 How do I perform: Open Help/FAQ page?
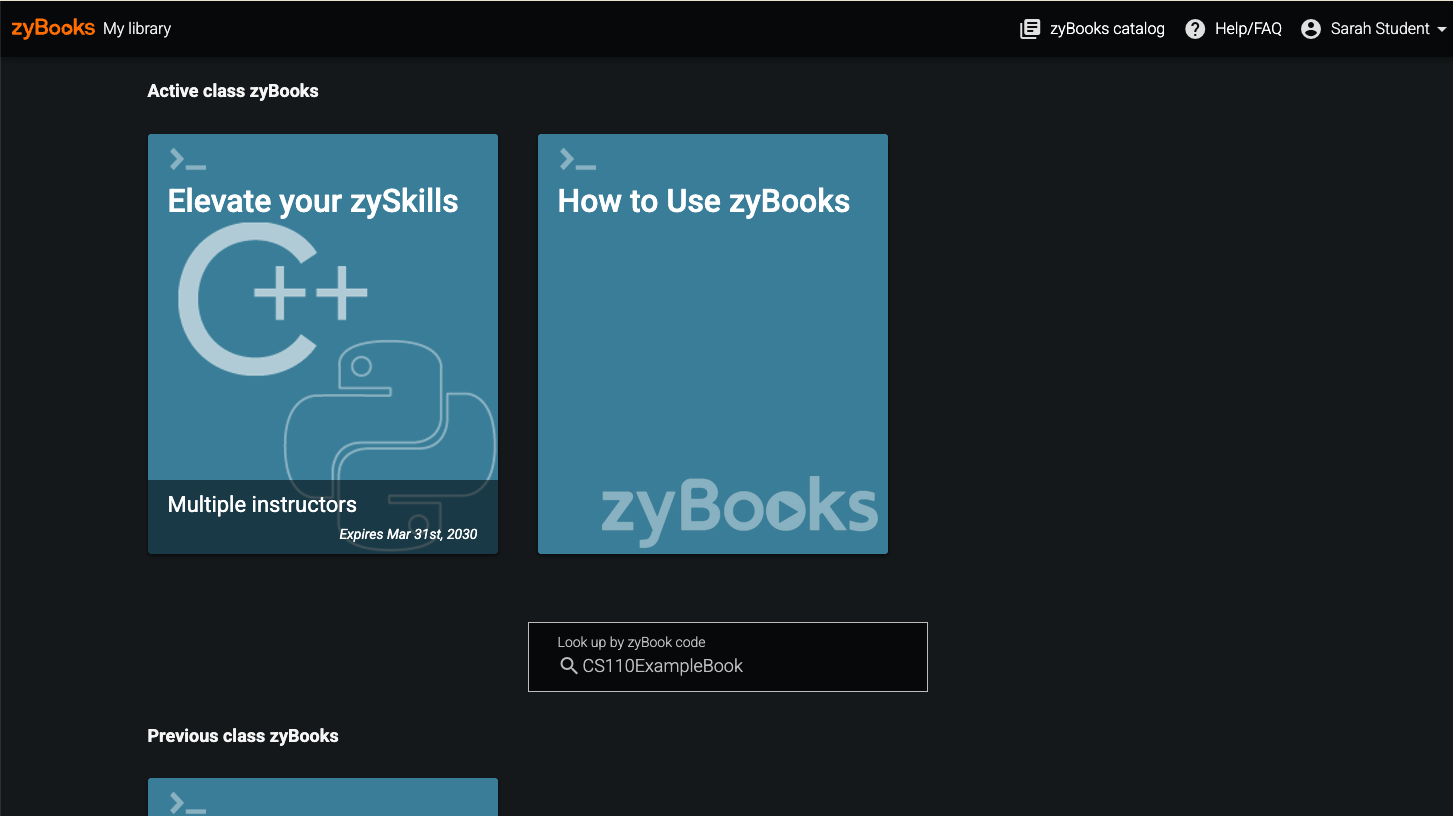(x=1233, y=29)
